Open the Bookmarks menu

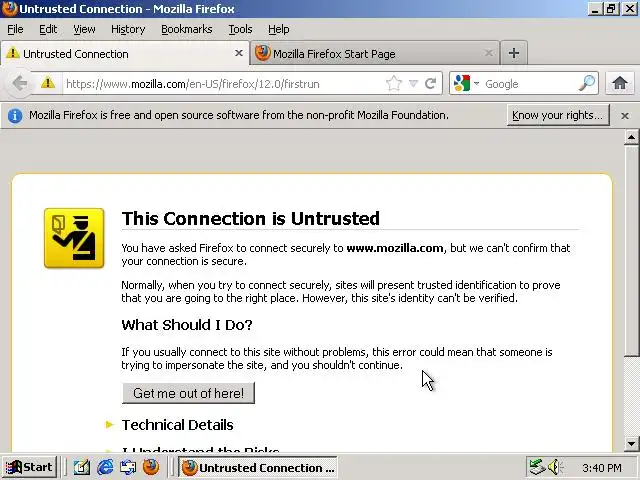click(187, 29)
